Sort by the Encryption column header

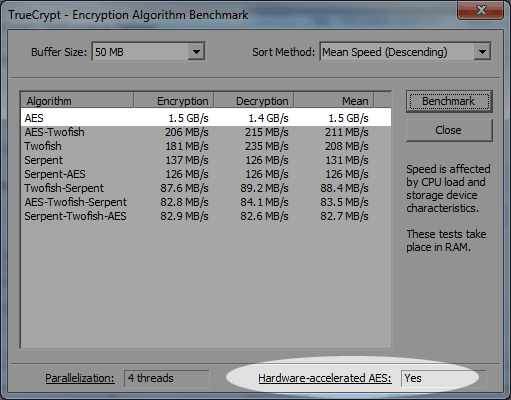tap(174, 101)
